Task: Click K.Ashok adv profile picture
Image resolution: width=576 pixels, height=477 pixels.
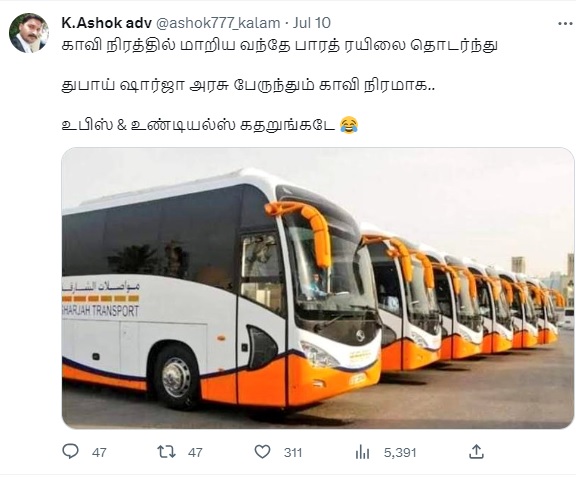Action: (x=29, y=33)
